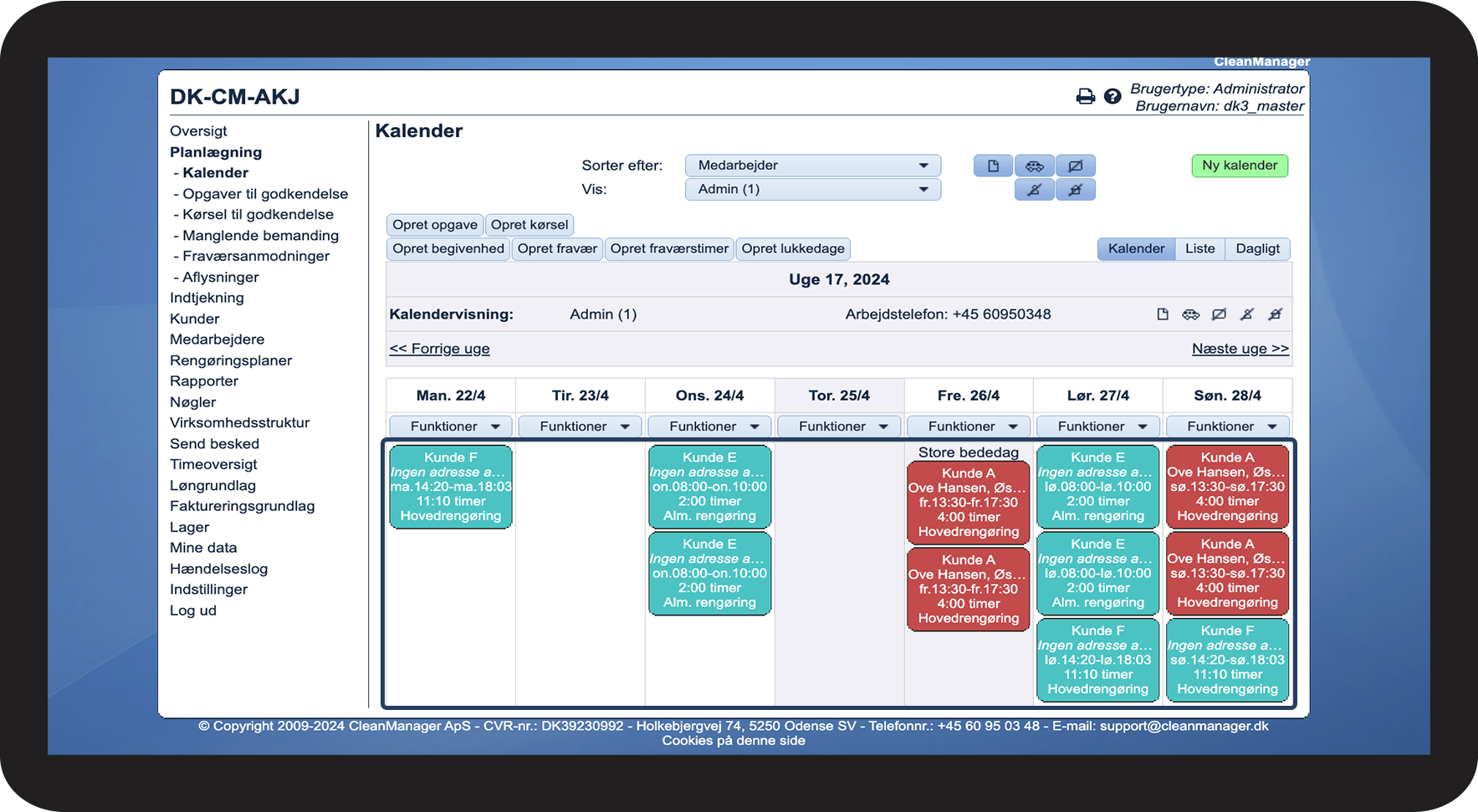
Task: Click the crossed-out person filter button
Action: [1035, 190]
